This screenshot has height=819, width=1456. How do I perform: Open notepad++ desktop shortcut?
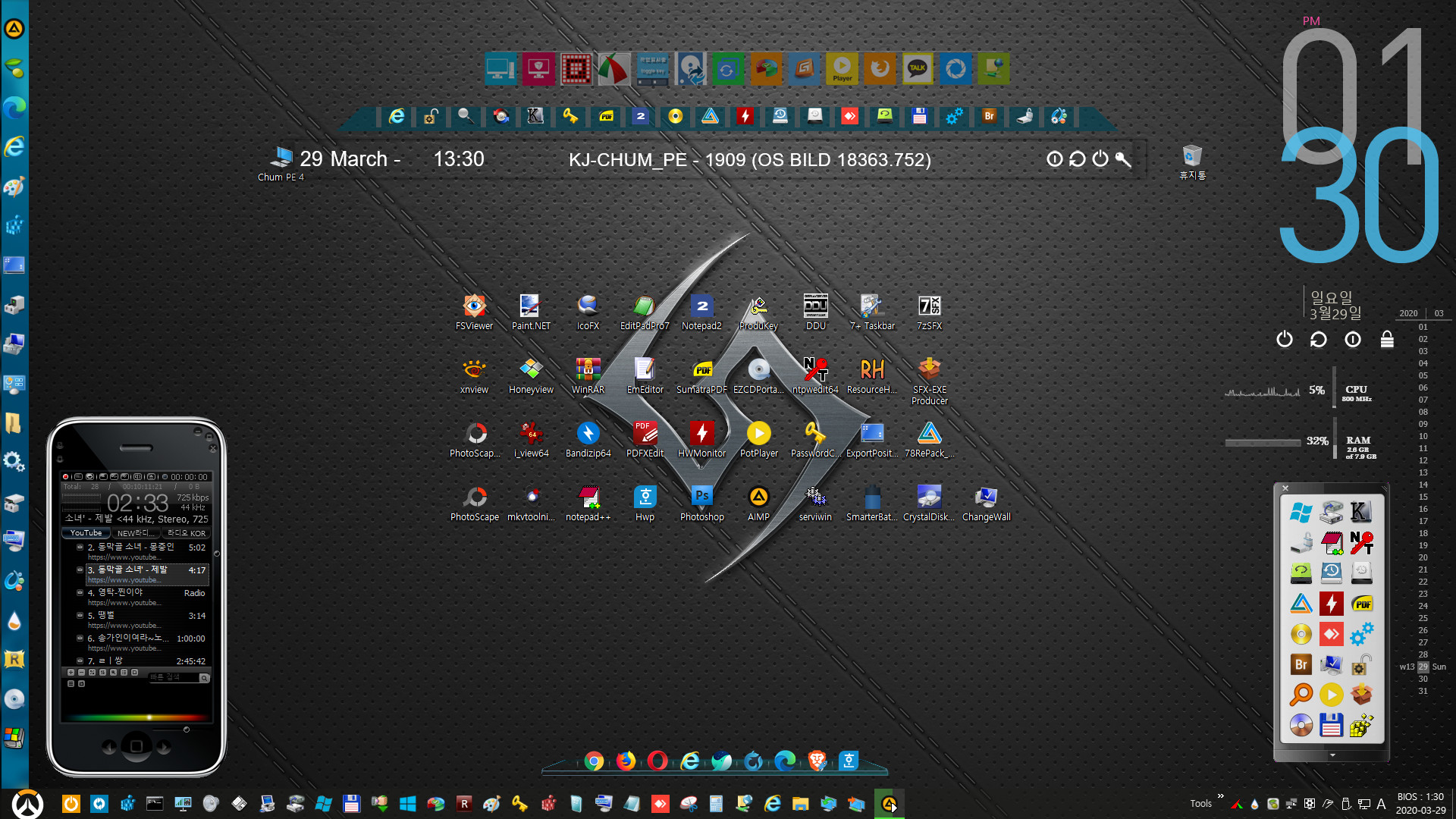(588, 504)
